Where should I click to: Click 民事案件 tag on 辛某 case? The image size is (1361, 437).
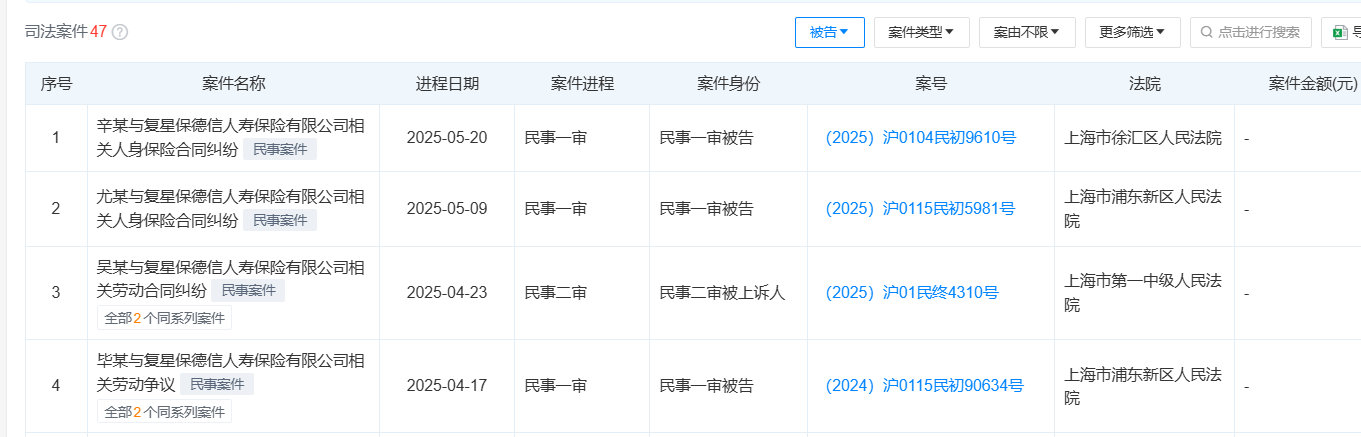(280, 149)
